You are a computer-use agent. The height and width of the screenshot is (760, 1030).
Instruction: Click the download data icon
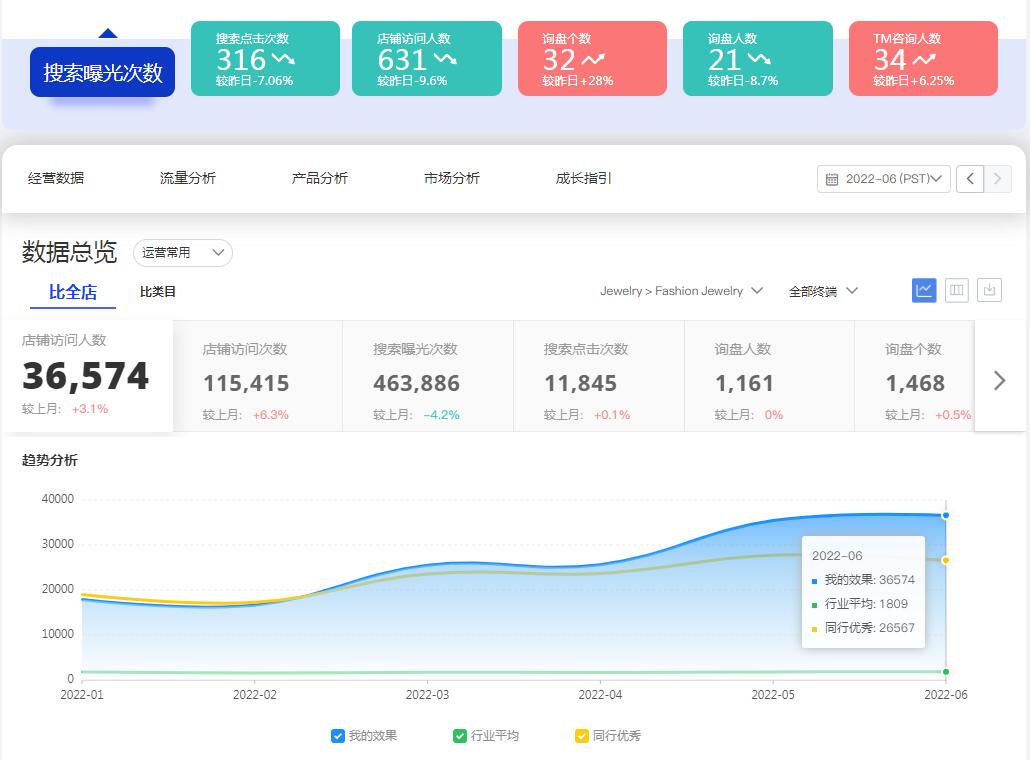[x=989, y=290]
